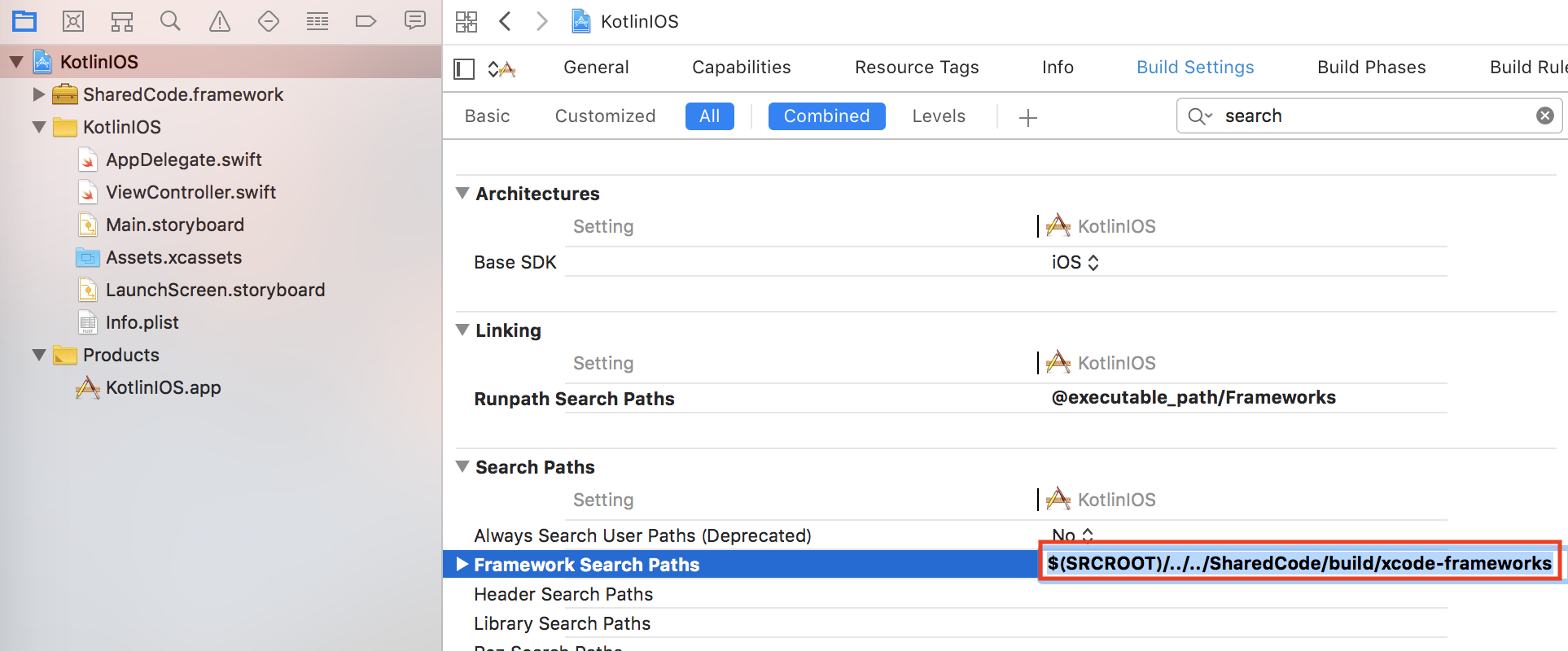Click the add build setting plus button

point(1027,117)
